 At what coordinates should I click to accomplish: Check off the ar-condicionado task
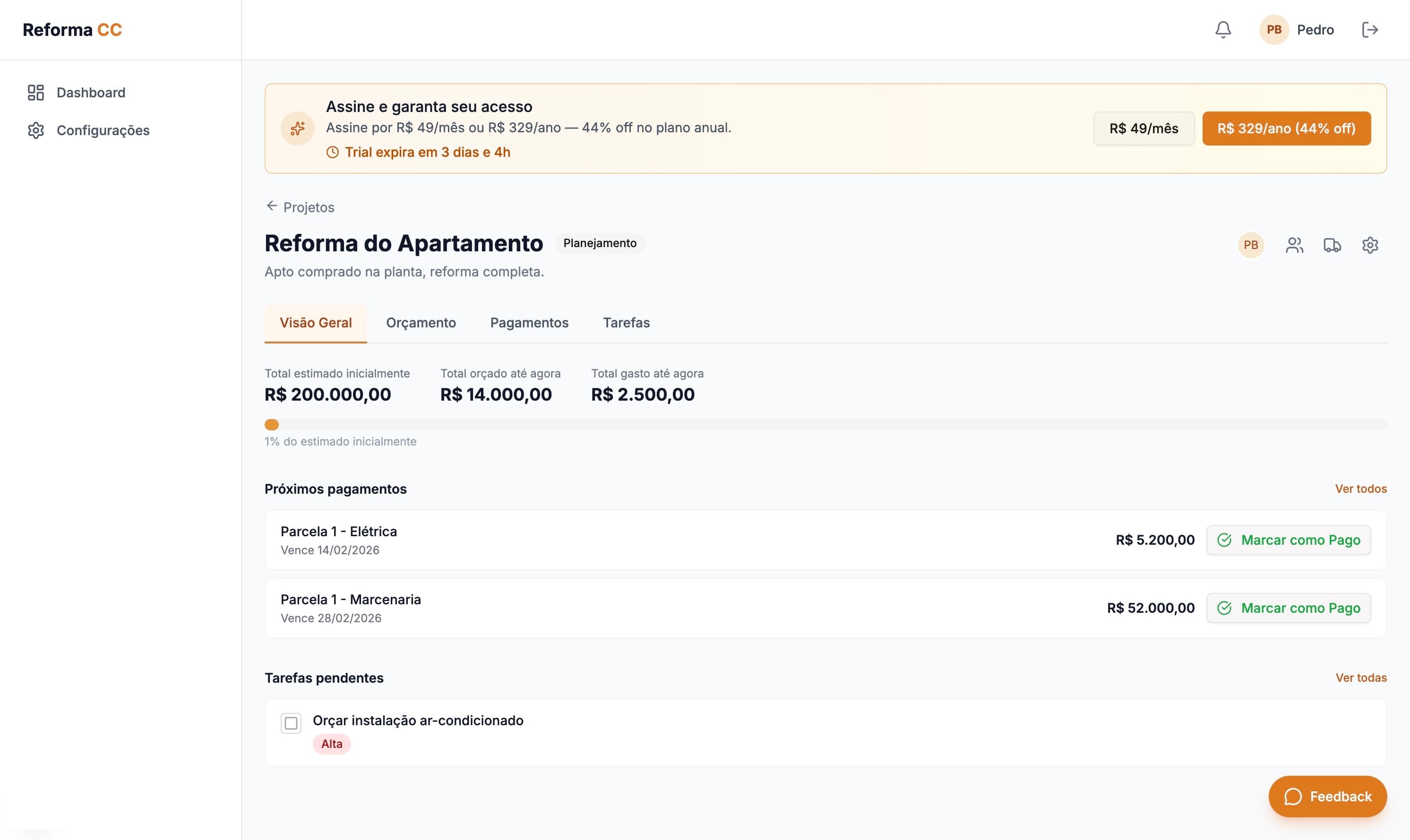pos(291,723)
